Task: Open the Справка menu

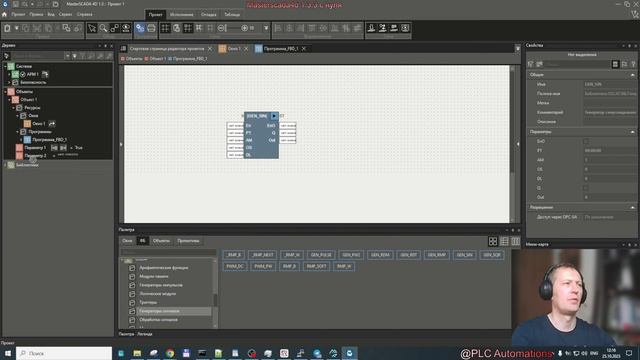Action: (x=84, y=14)
